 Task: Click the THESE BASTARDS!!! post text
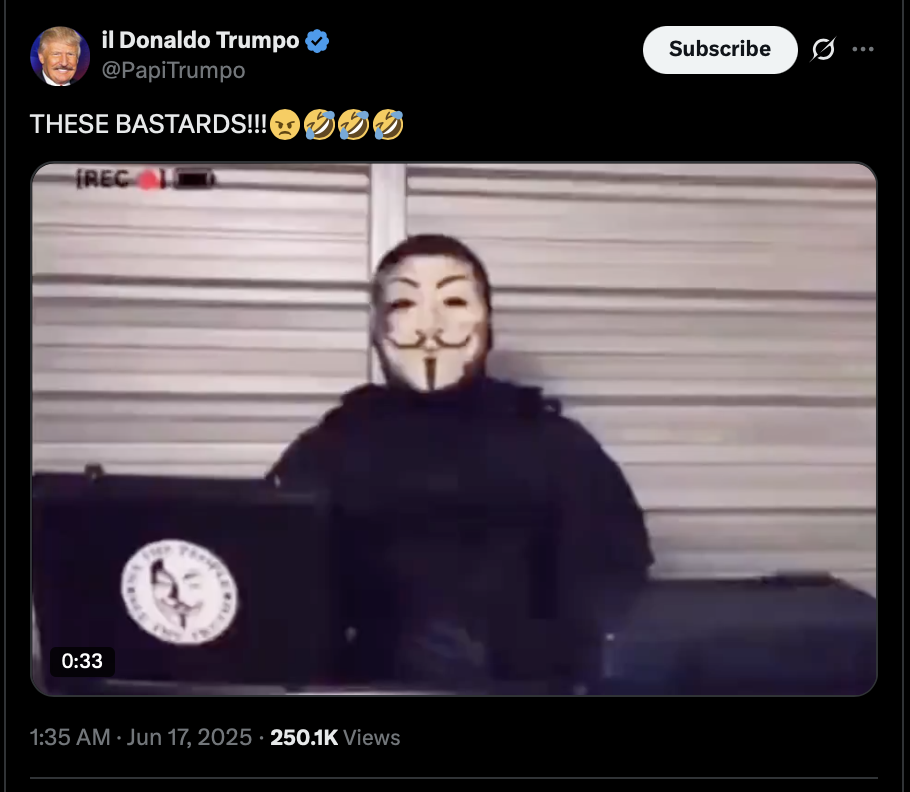pos(149,124)
